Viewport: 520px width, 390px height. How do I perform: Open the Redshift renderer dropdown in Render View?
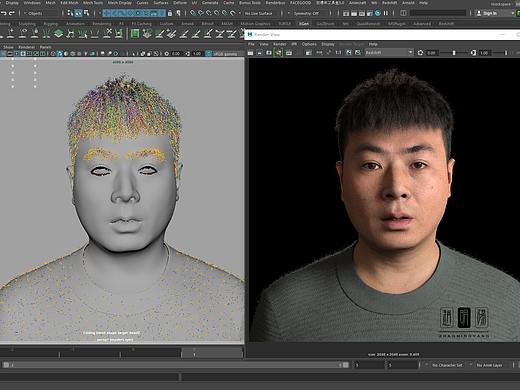[x=389, y=52]
